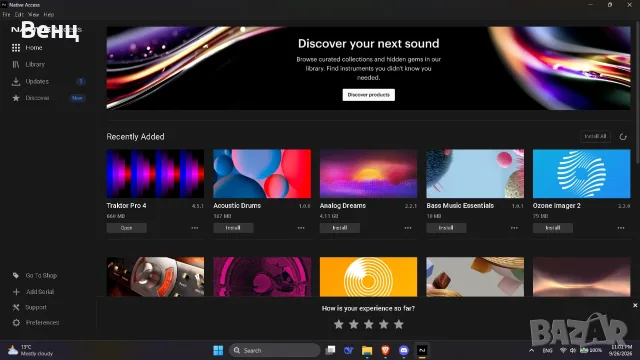This screenshot has width=640, height=360.
Task: Rate experience with the fourth star
Action: pyautogui.click(x=384, y=324)
